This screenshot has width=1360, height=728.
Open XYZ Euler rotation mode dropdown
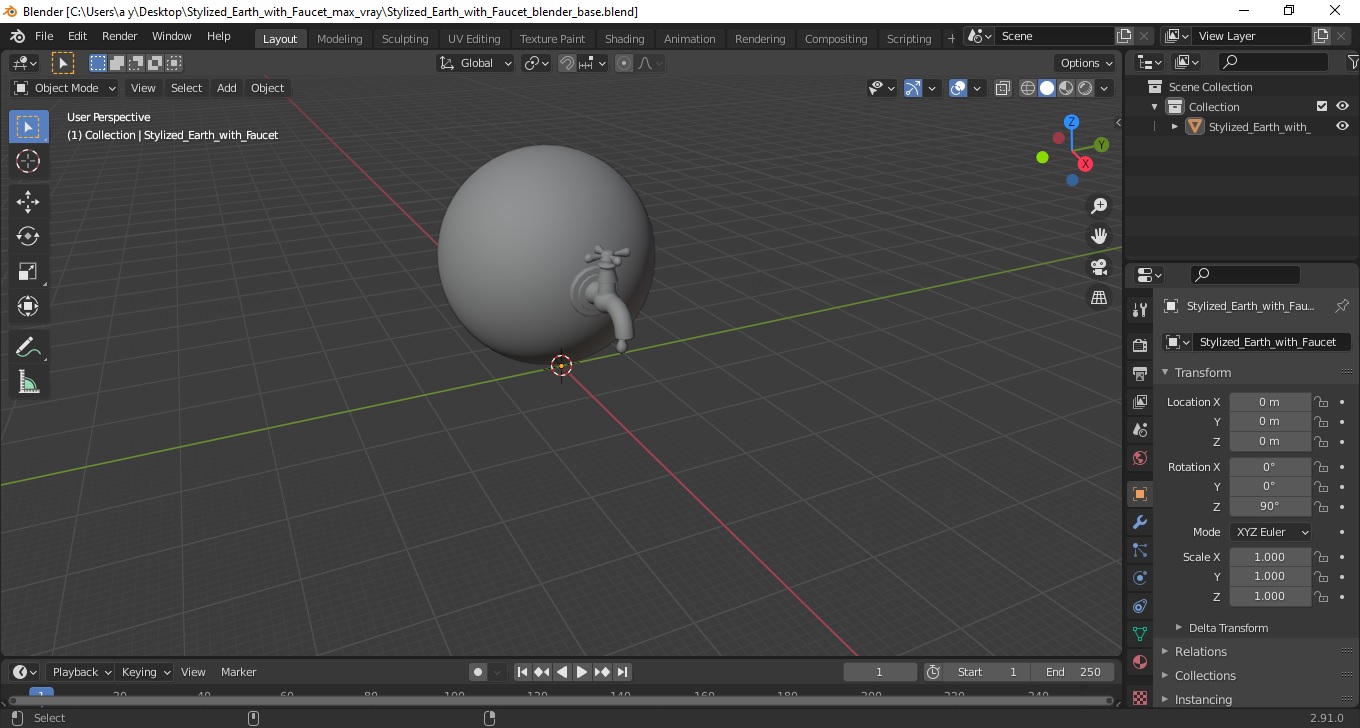pyautogui.click(x=1270, y=532)
